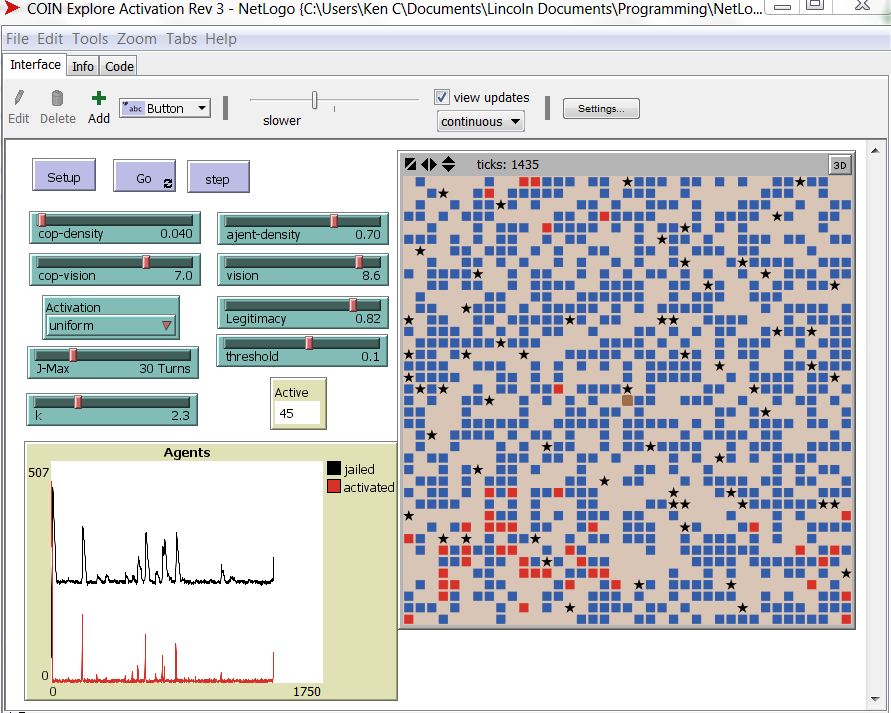Click the green Add plus icon
Screen dimensions: 891x713
(98, 98)
